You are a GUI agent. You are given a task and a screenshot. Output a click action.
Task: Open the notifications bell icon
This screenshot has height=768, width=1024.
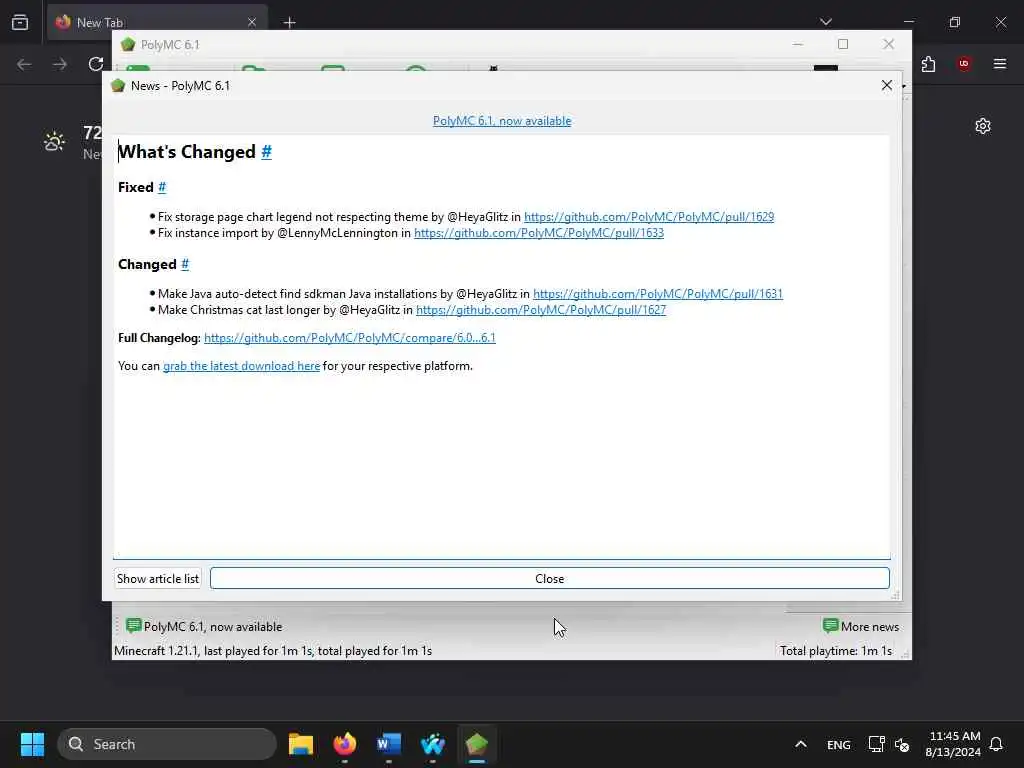[996, 744]
